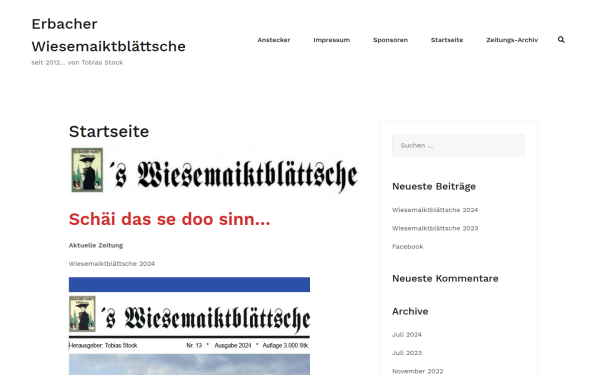Focus the Suchen search field in sidebar
Screen dimensions: 600x375
coord(458,145)
